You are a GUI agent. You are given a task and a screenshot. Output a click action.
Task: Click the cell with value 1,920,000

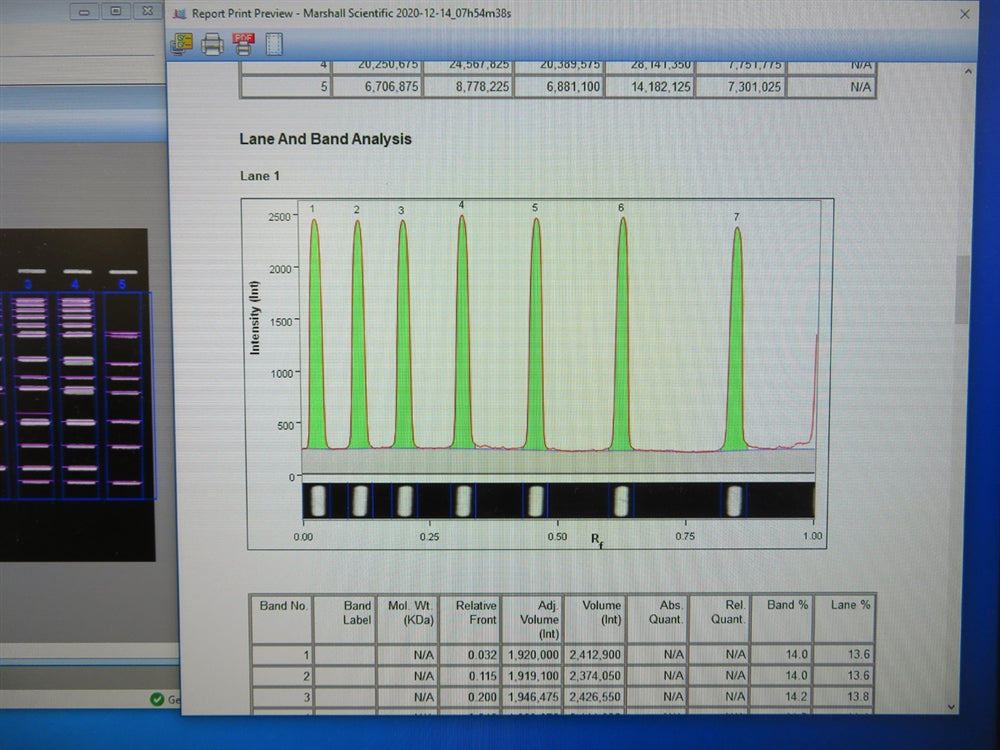click(532, 655)
